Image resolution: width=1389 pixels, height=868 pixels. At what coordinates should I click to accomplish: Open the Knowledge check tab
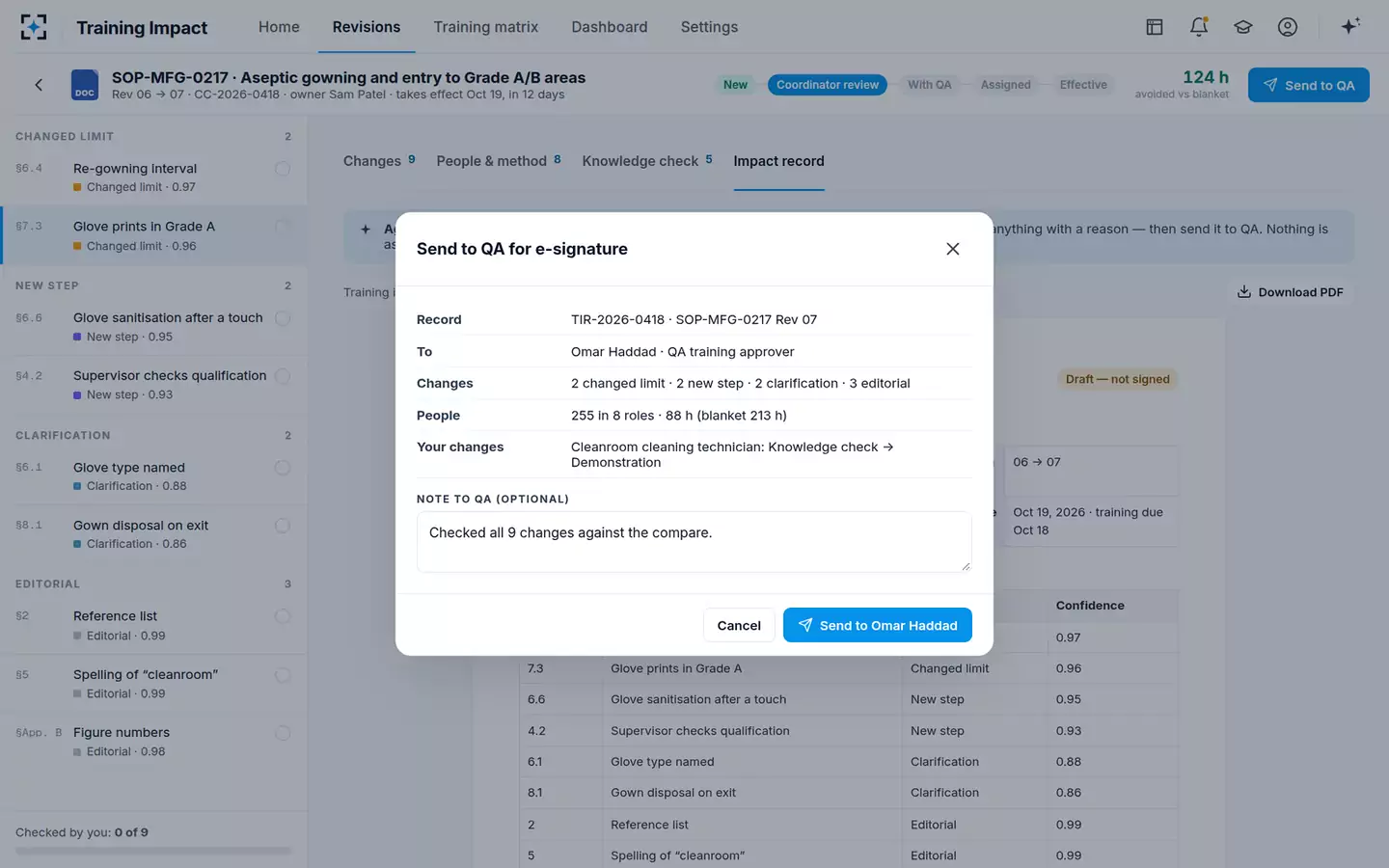647,161
